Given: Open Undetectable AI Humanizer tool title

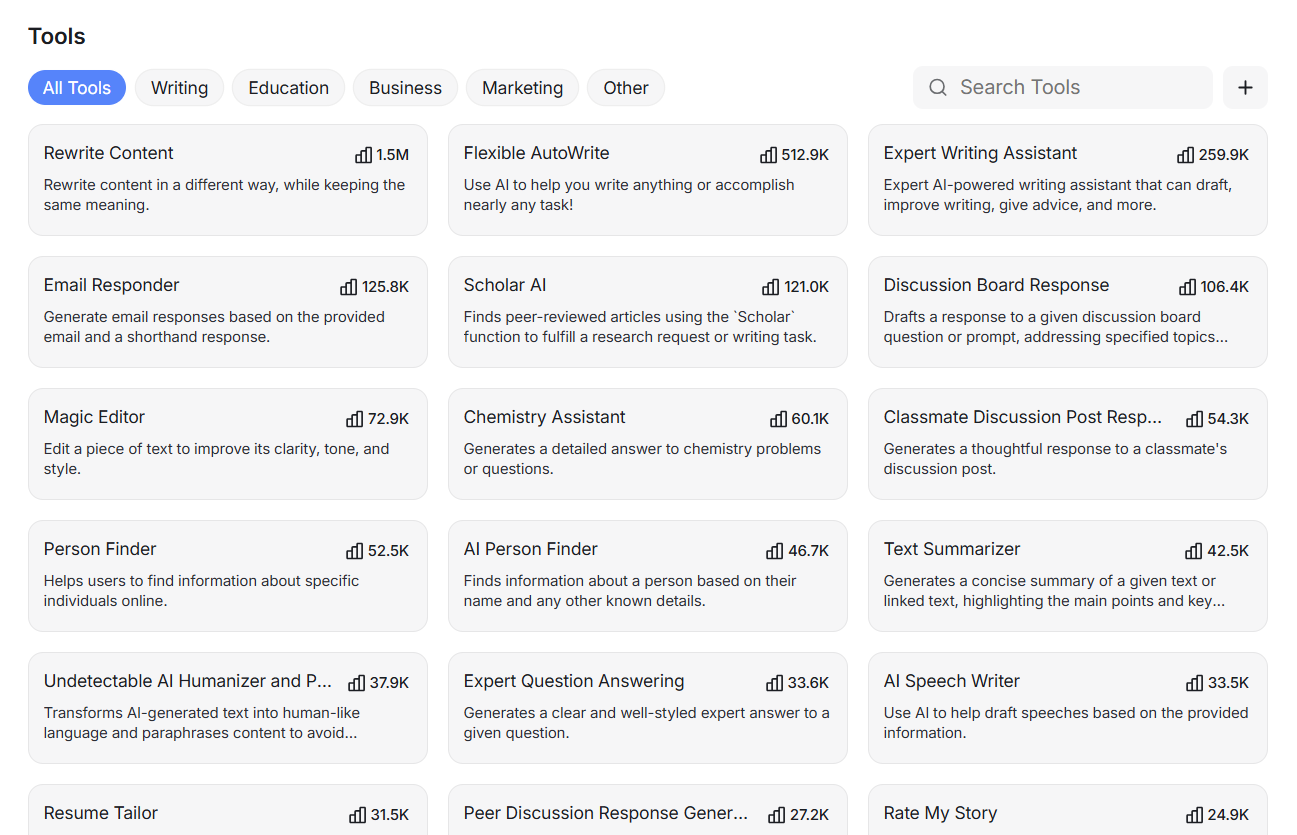Looking at the screenshot, I should pos(188,681).
